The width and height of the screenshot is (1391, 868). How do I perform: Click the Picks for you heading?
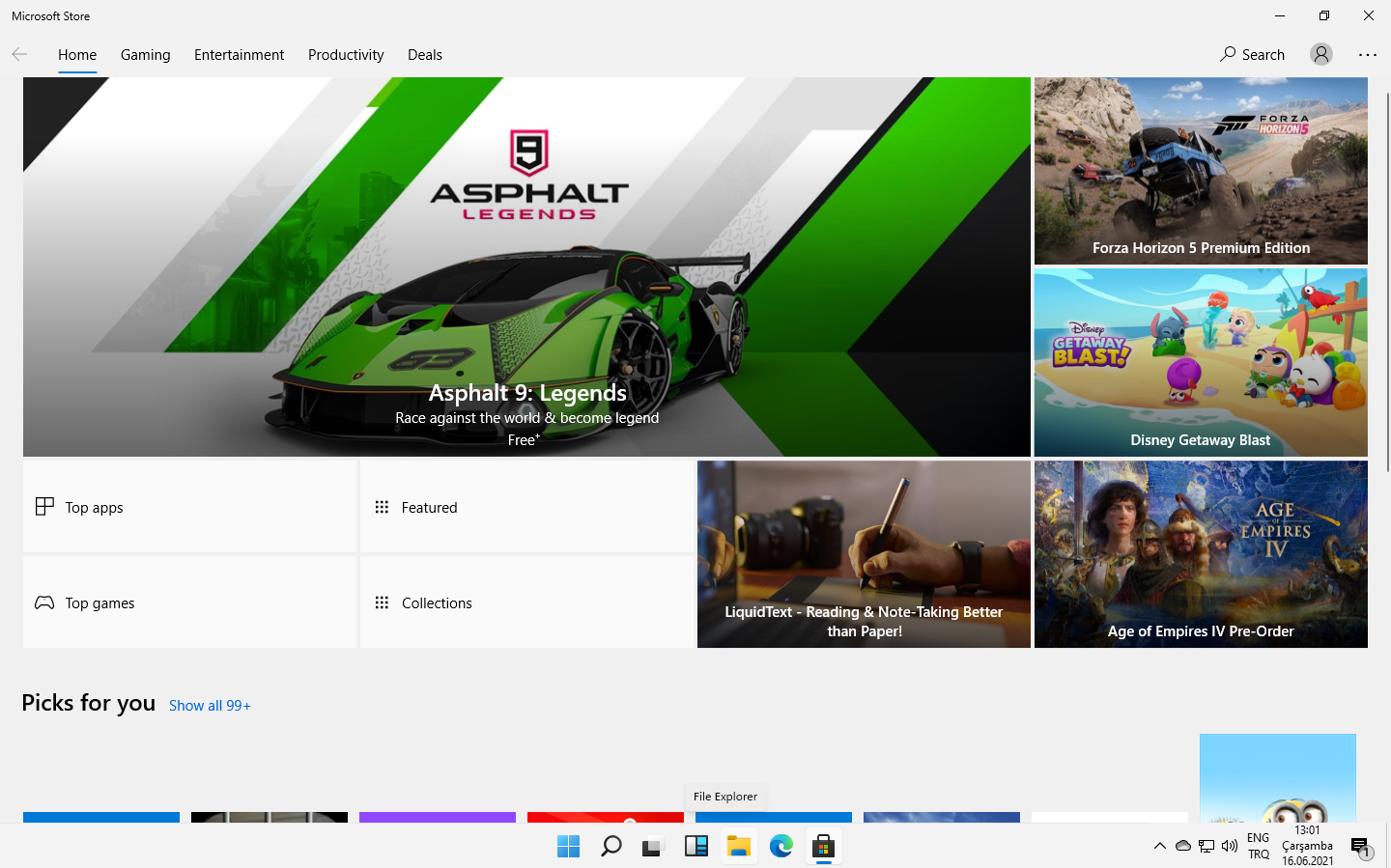(x=89, y=703)
